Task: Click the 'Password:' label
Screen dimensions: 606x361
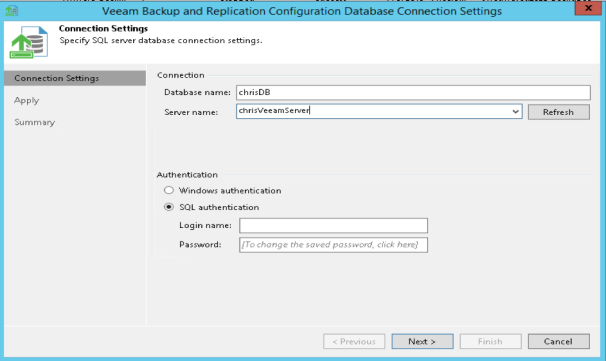Action: coord(200,245)
